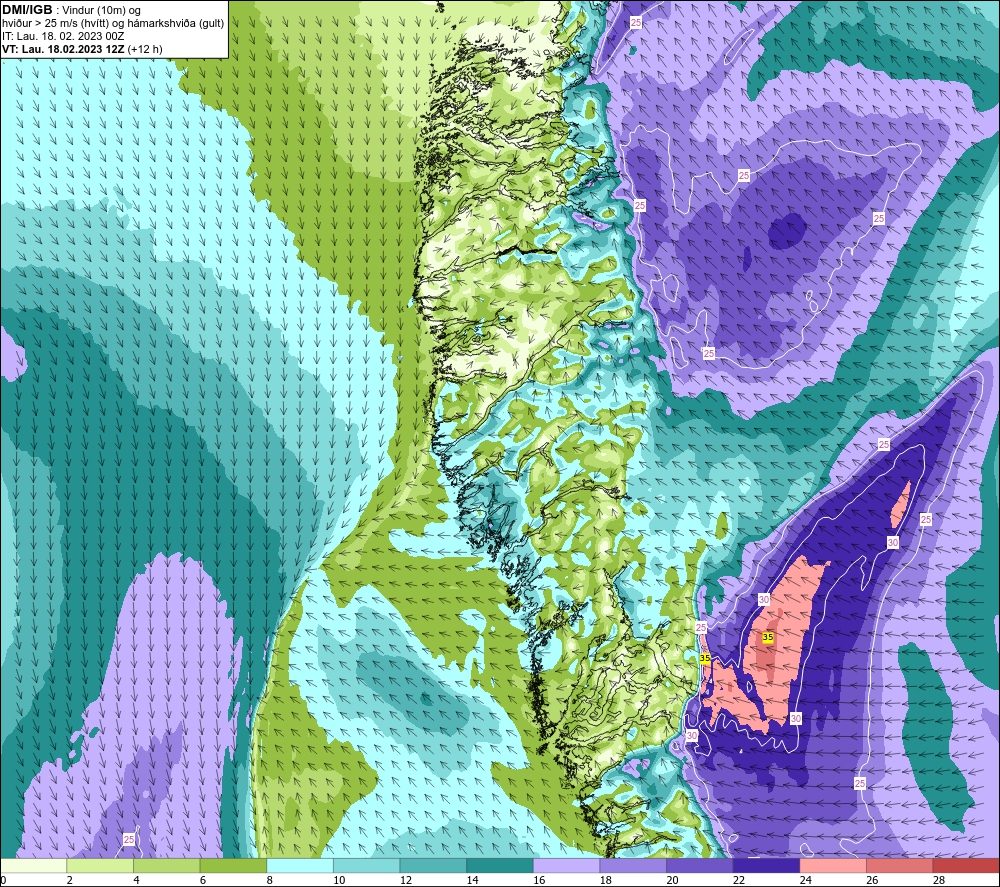Click the '(+12 h)' forecast offset text
The width and height of the screenshot is (1000, 887).
[145, 49]
